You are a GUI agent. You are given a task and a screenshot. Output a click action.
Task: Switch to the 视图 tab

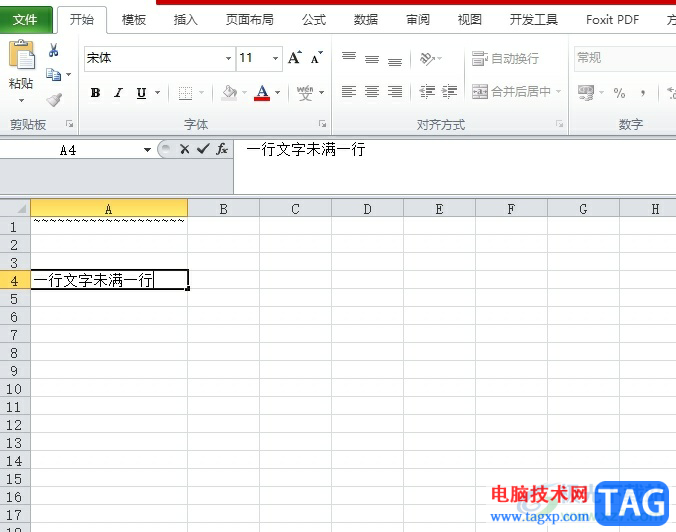469,20
